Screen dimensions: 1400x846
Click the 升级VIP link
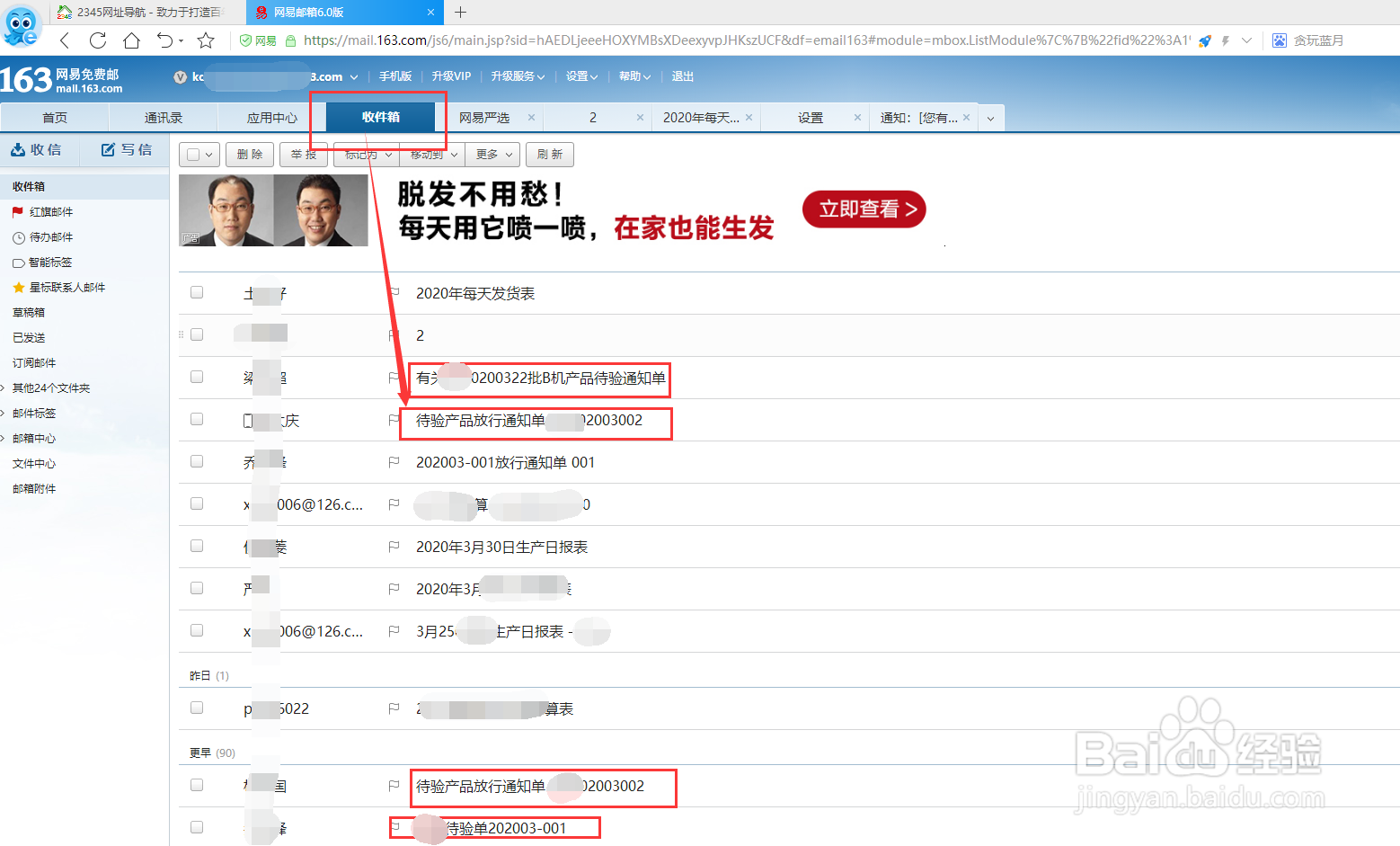click(x=451, y=76)
